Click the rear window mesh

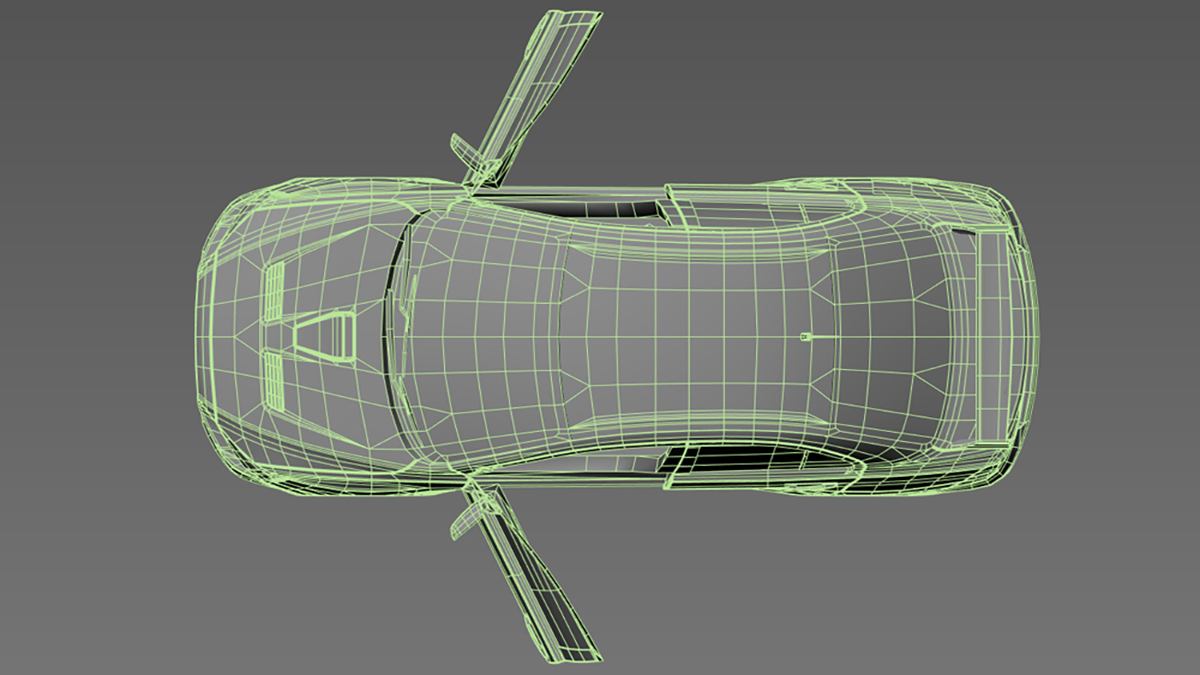(x=900, y=335)
